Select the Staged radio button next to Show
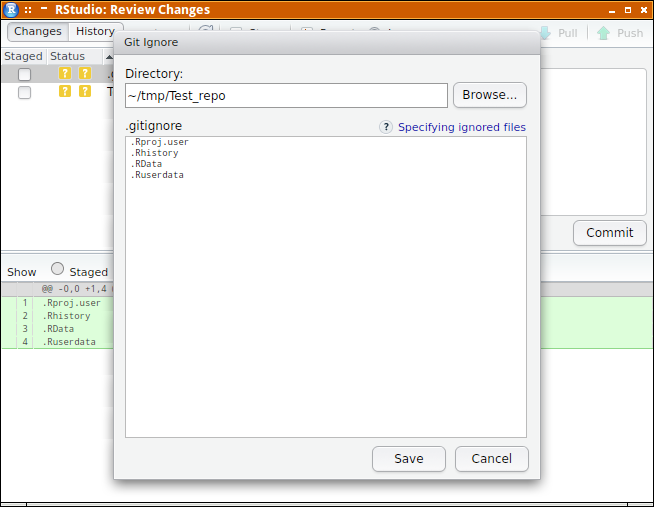The image size is (654, 507). tap(57, 269)
